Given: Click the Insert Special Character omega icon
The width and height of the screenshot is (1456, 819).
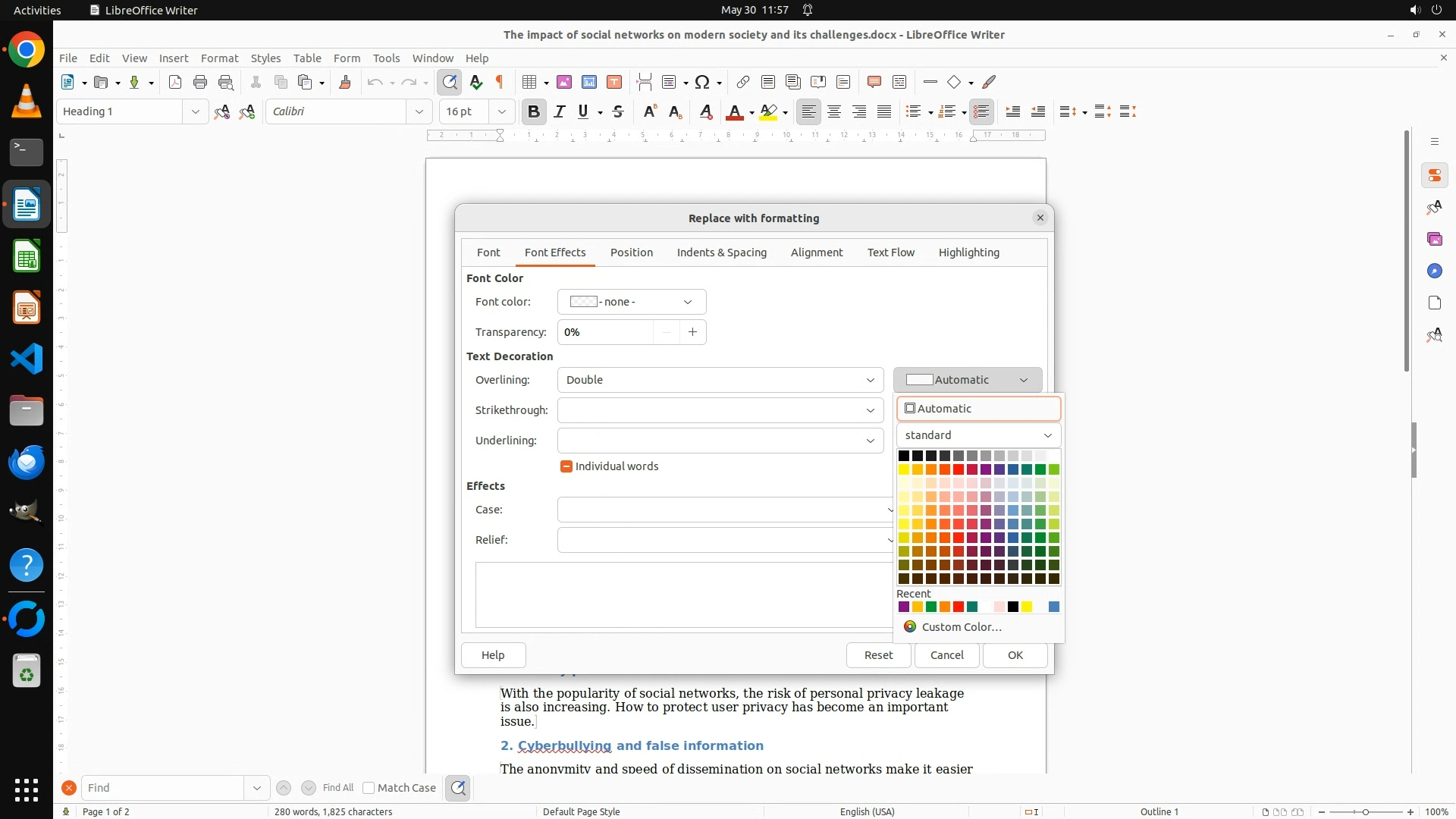Looking at the screenshot, I should coord(702,82).
